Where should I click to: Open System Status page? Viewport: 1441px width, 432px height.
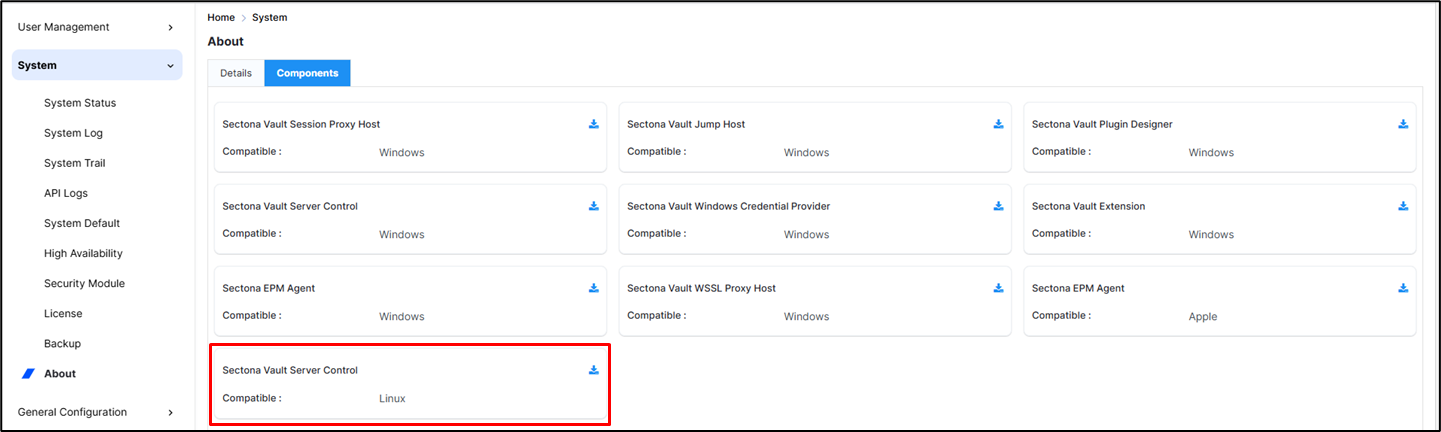(x=80, y=103)
